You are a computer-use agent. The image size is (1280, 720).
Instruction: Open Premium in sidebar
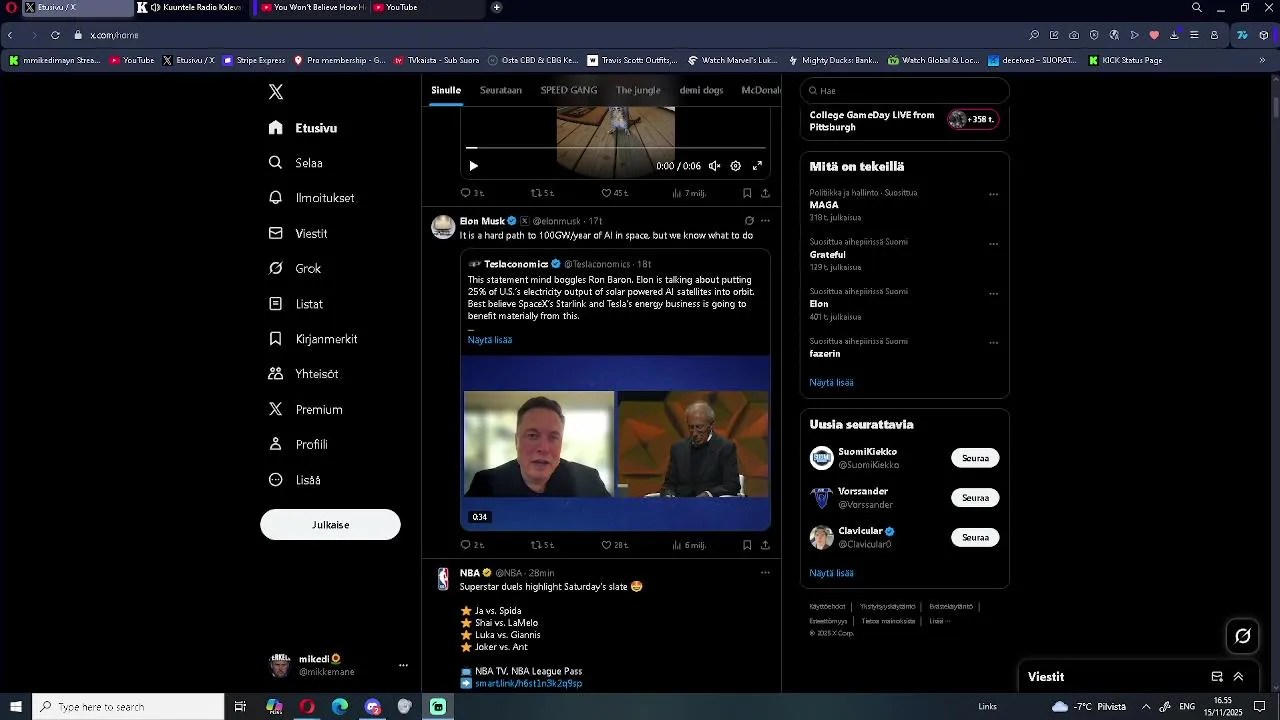[x=306, y=409]
